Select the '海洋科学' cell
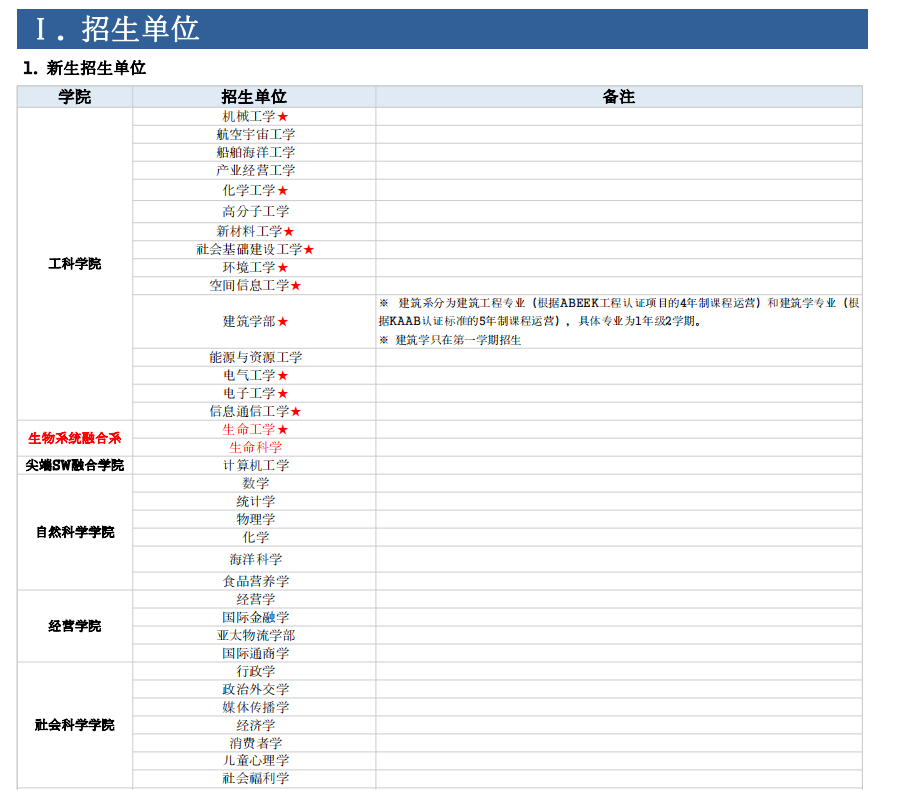924x790 pixels. 254,559
